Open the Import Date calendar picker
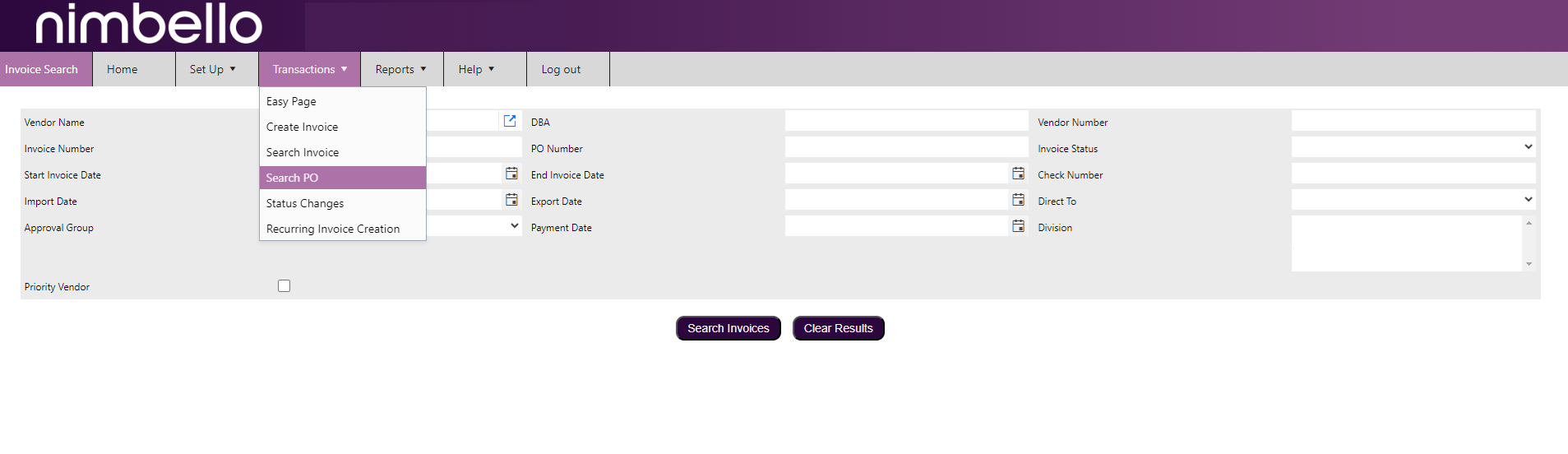 click(x=511, y=200)
